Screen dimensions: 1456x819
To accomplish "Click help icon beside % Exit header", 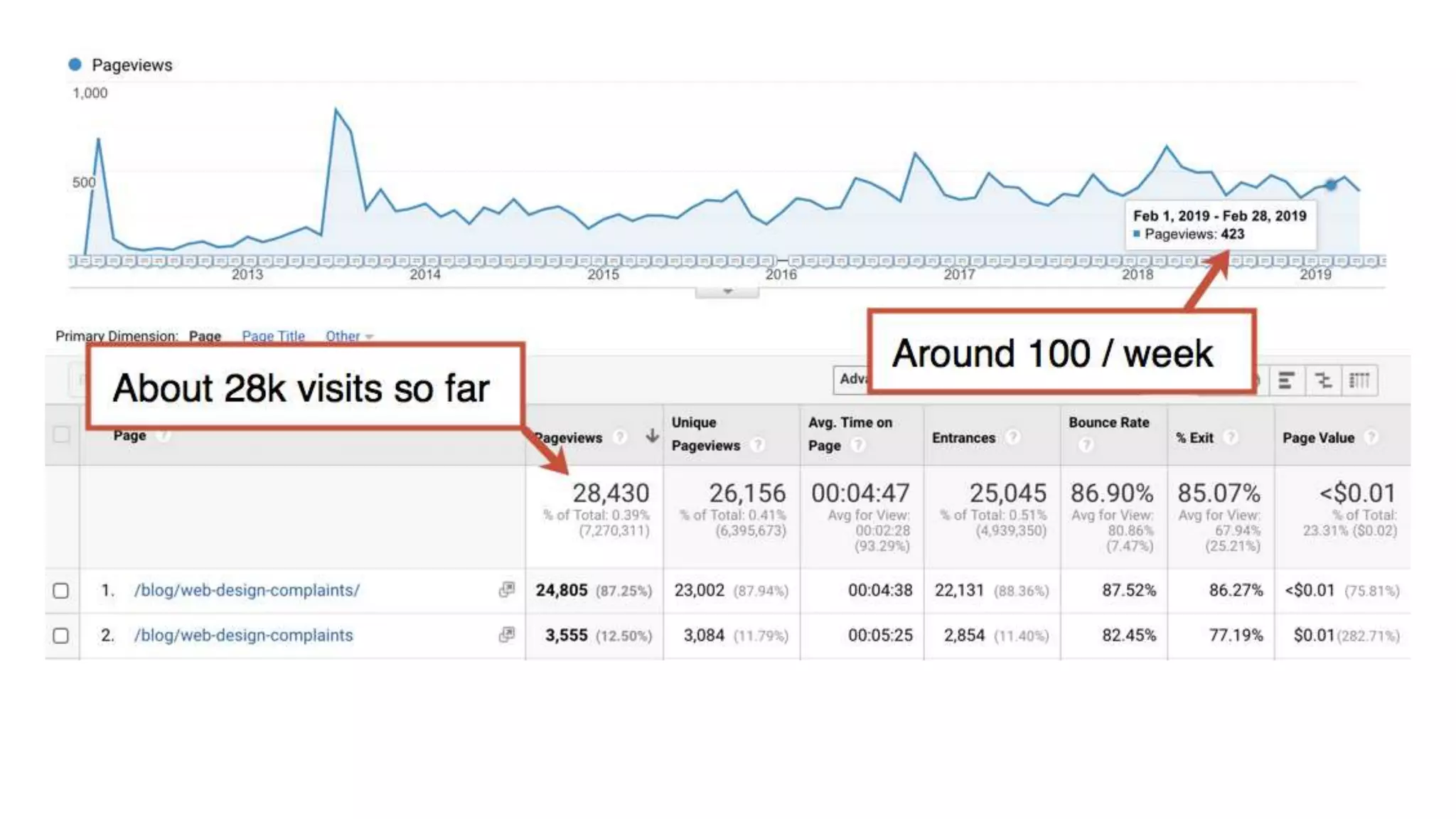I will pyautogui.click(x=1231, y=437).
